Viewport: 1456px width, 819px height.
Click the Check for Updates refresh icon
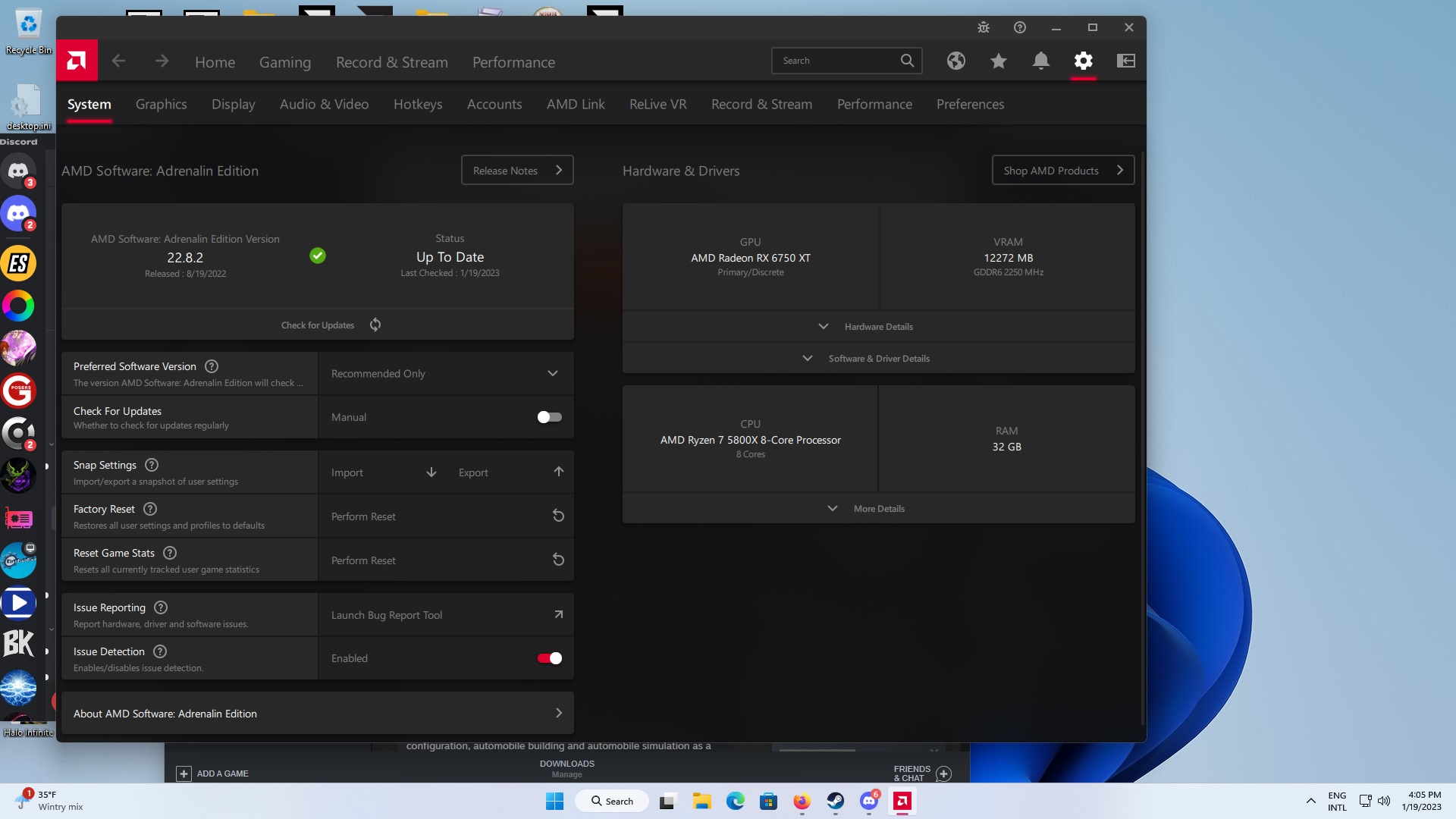click(375, 325)
